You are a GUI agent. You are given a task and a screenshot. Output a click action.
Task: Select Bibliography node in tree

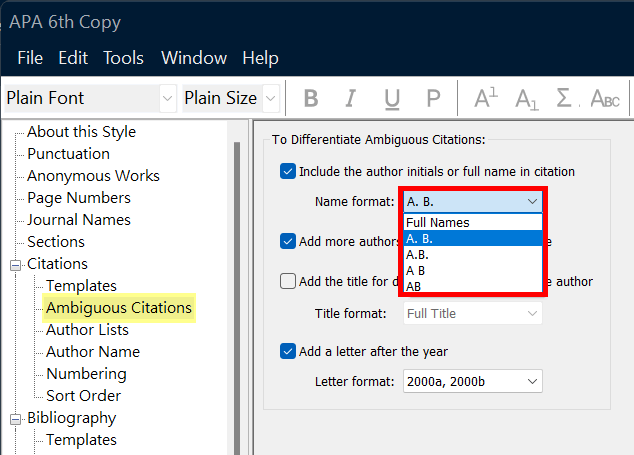pyautogui.click(x=72, y=418)
